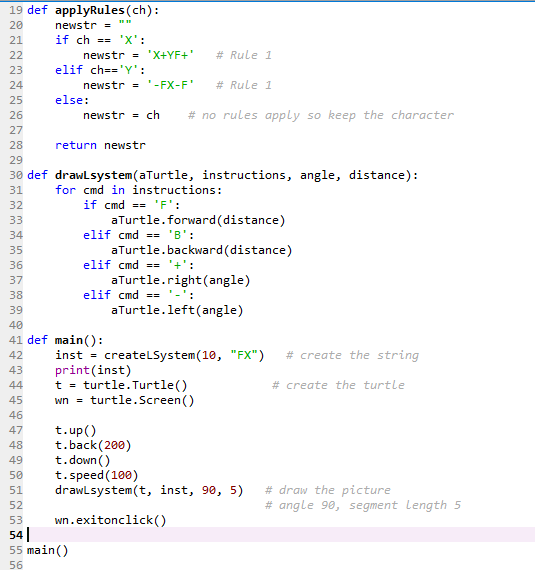Screen dimensions: 535x570
Task: Click line number 30 in the gutter
Action: point(16,175)
